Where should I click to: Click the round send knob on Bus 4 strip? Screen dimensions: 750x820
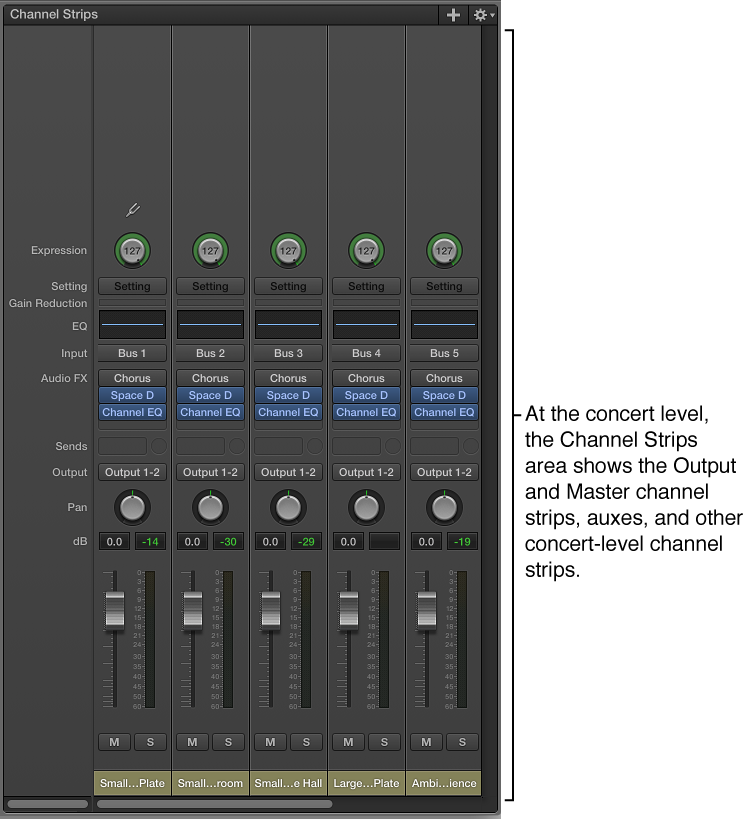(x=392, y=446)
